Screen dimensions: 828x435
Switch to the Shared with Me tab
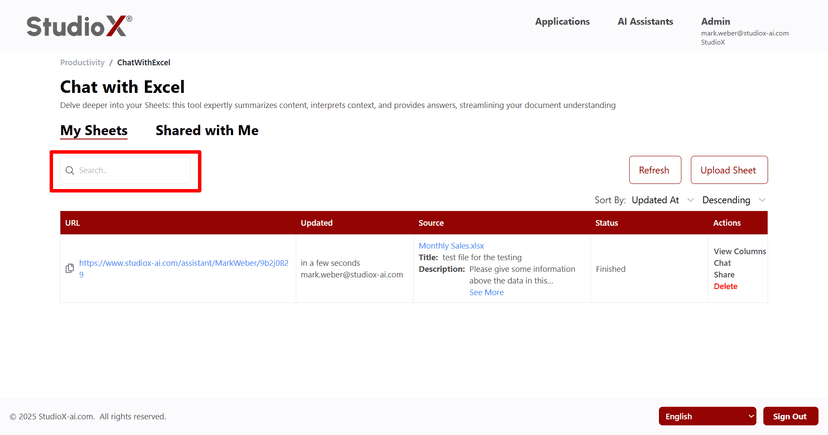tap(206, 130)
